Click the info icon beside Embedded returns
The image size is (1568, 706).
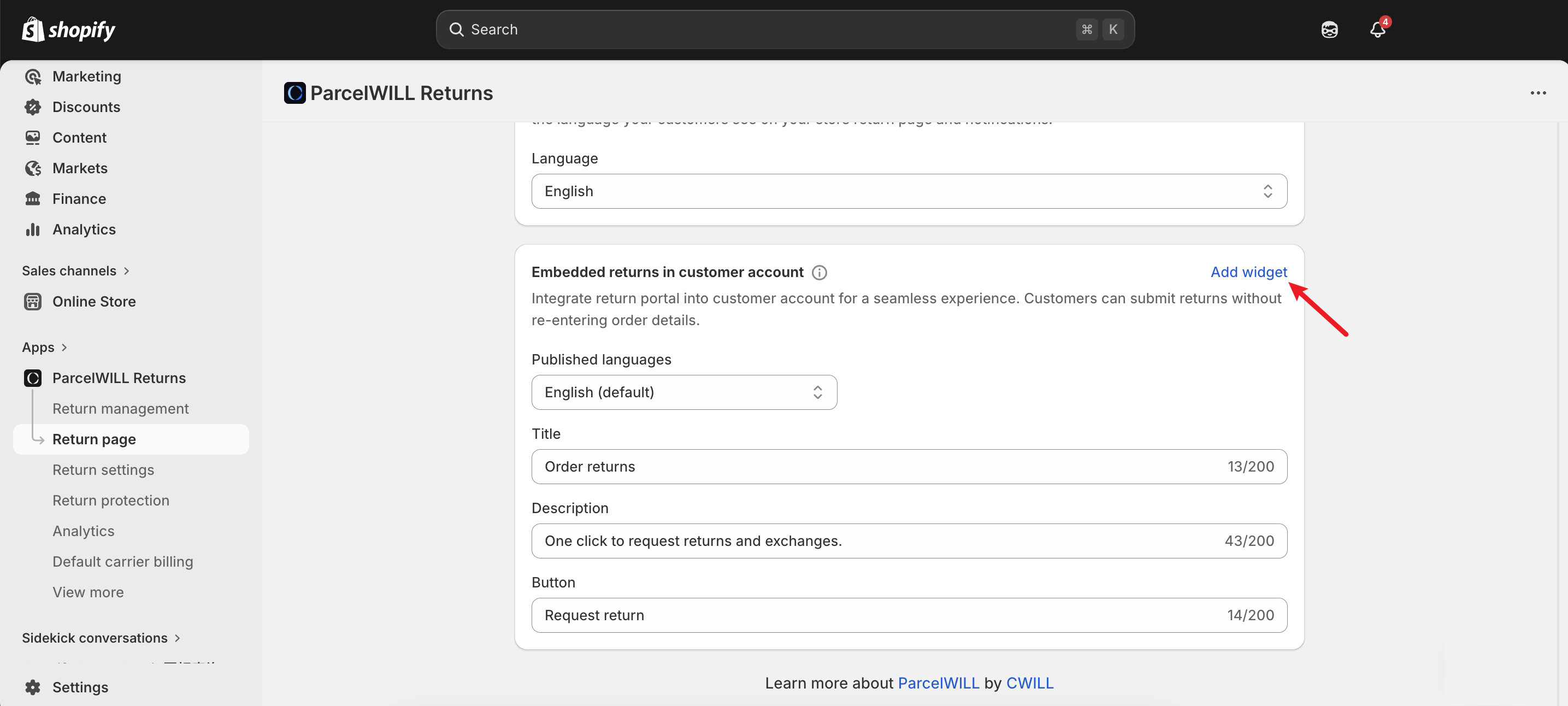click(x=820, y=272)
